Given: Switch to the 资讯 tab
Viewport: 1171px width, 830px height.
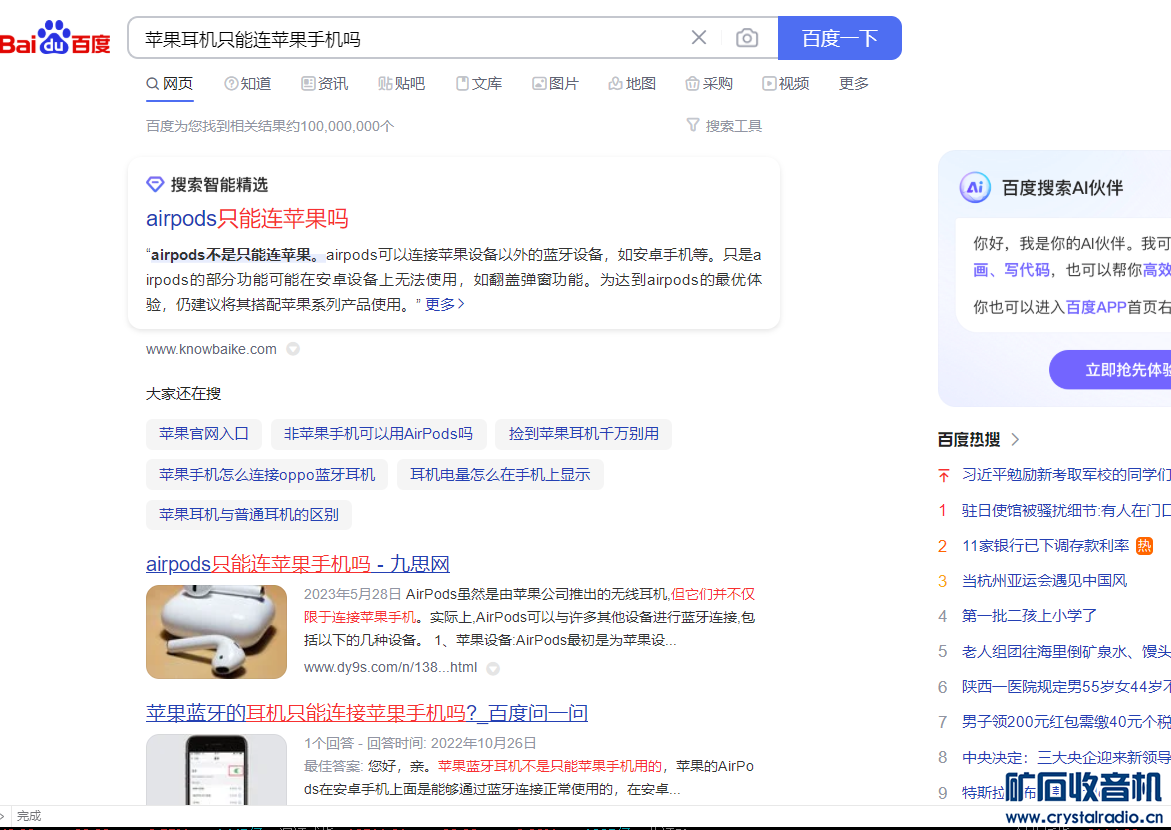Looking at the screenshot, I should click(x=325, y=84).
